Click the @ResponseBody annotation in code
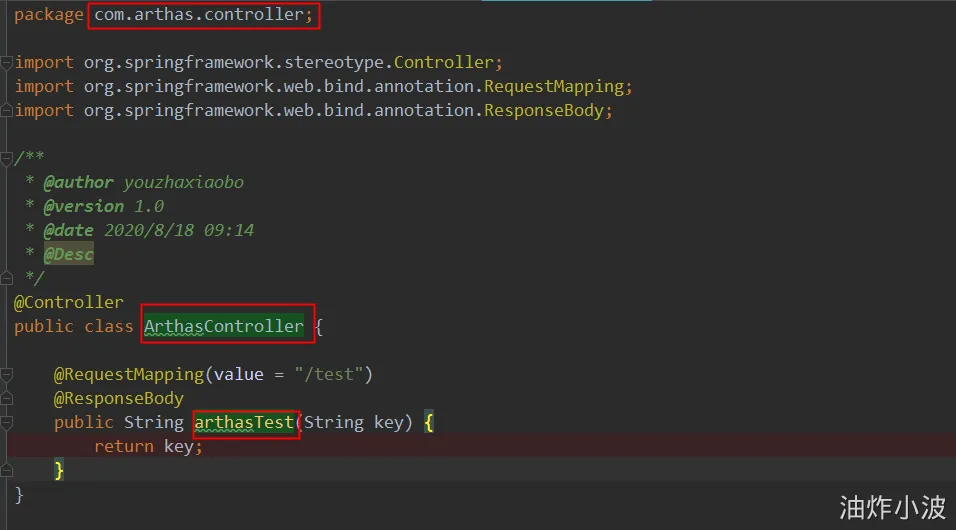The height and width of the screenshot is (530, 956). click(x=119, y=398)
